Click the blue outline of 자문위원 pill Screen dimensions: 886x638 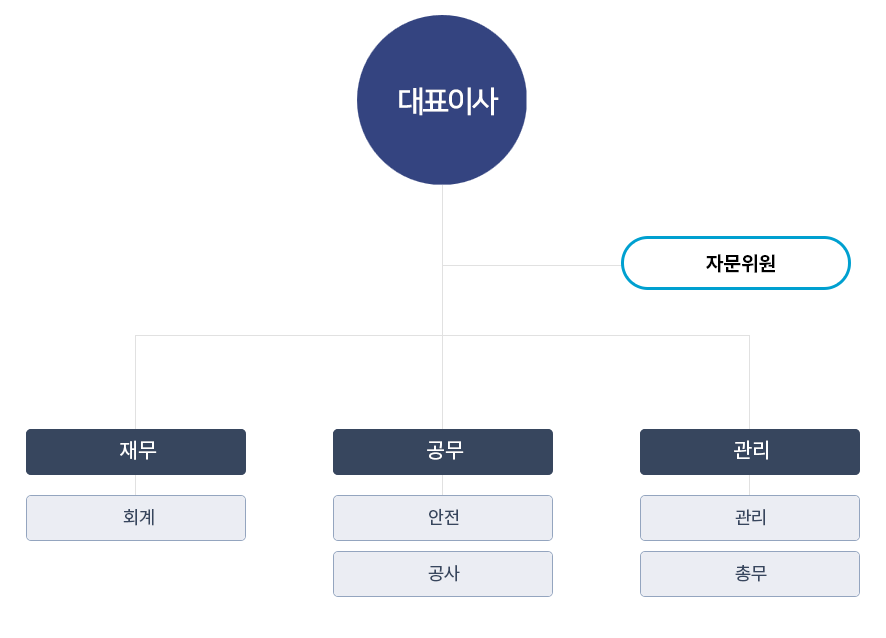click(x=736, y=238)
